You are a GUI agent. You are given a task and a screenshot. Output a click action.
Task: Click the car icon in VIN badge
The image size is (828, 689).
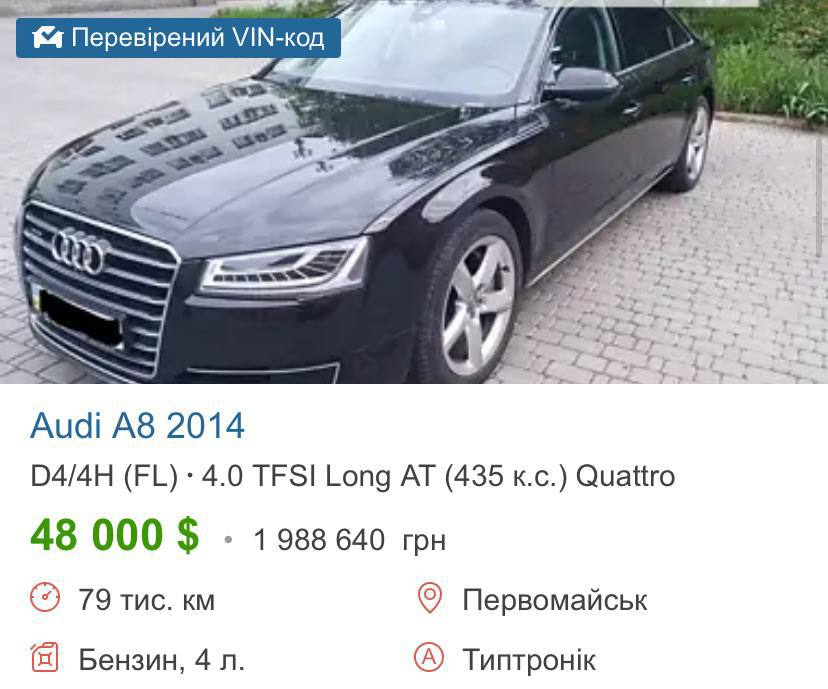pos(48,37)
